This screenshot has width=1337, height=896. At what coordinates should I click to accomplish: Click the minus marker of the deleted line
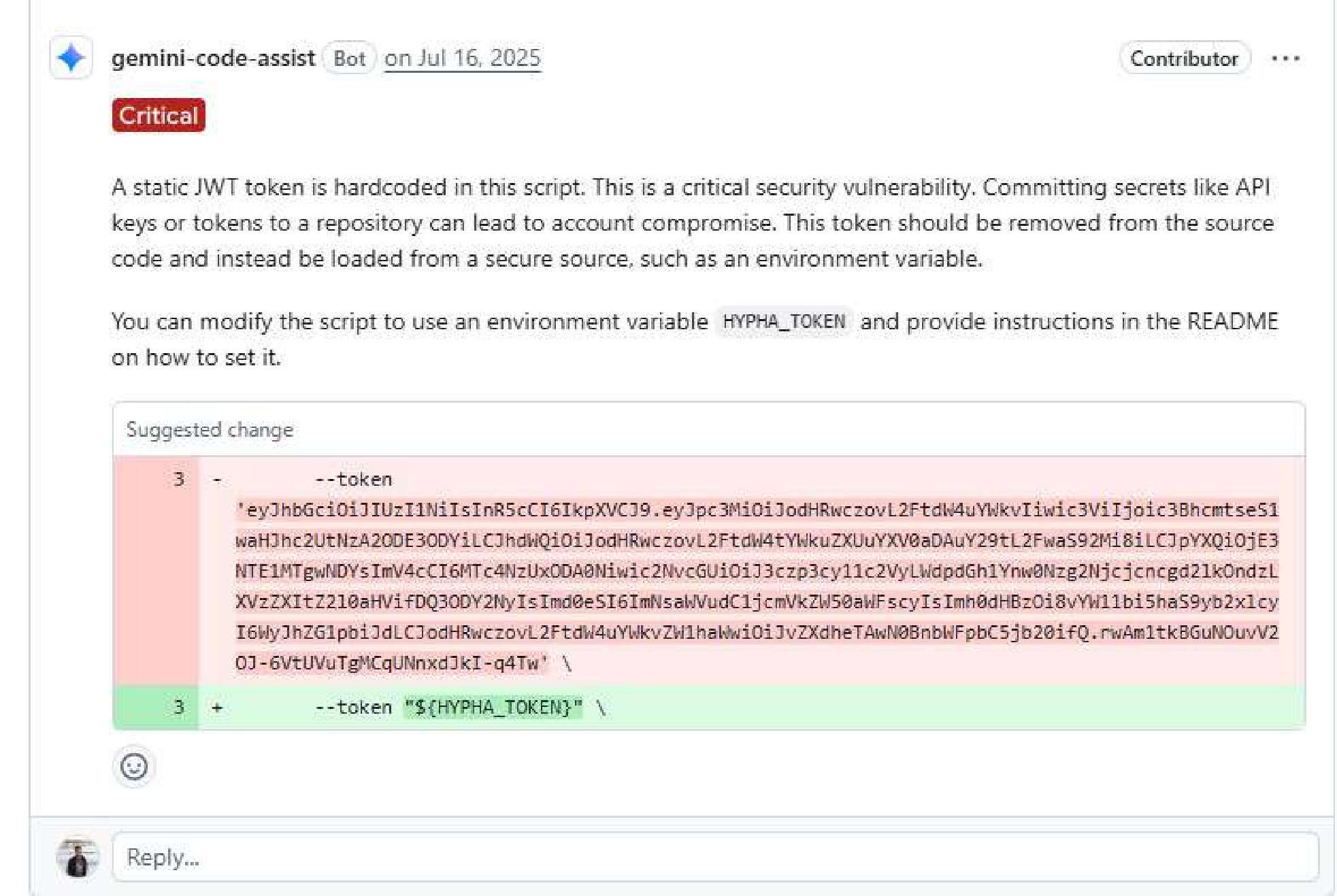pos(217,479)
